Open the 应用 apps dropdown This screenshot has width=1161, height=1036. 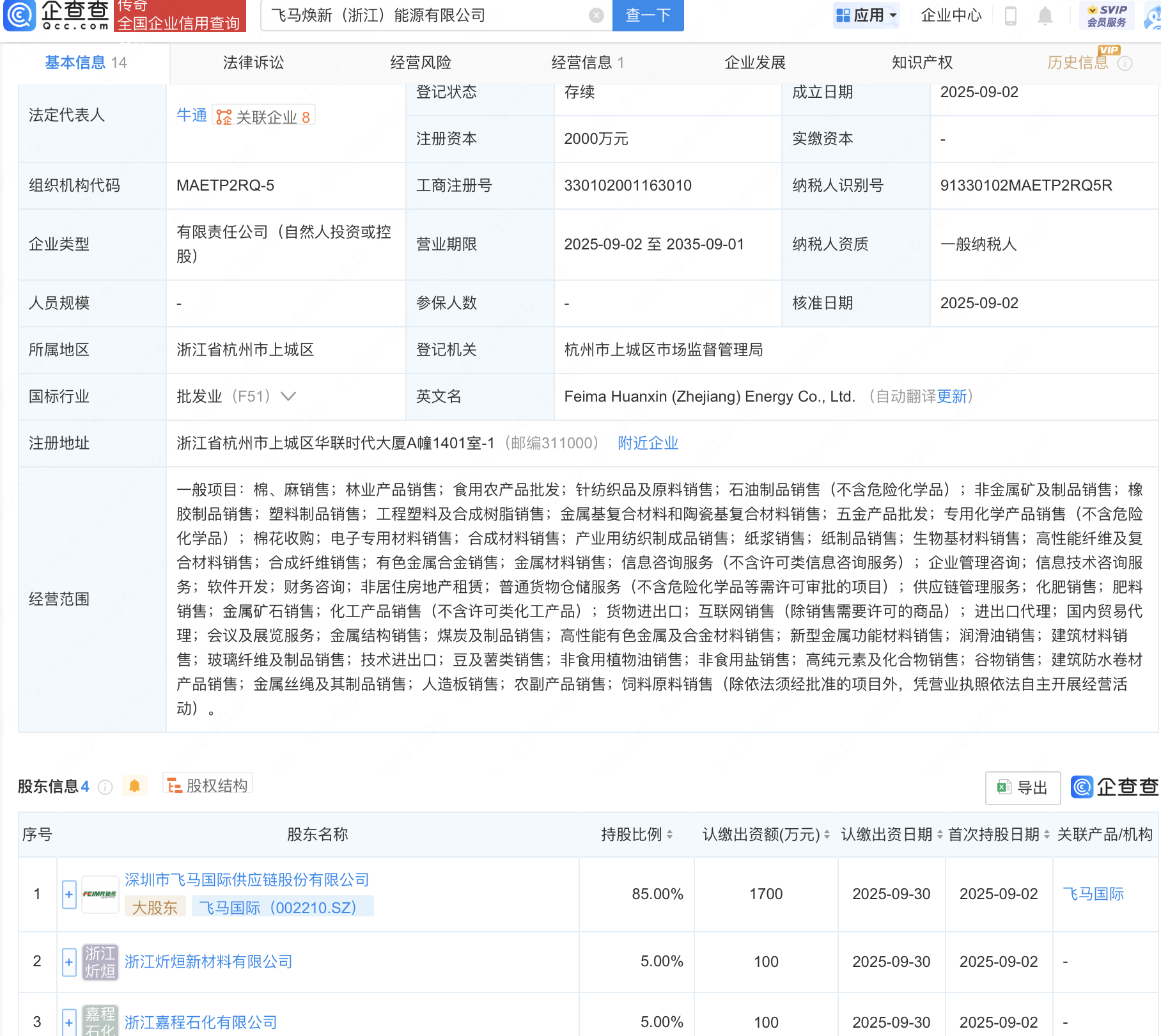(x=866, y=15)
